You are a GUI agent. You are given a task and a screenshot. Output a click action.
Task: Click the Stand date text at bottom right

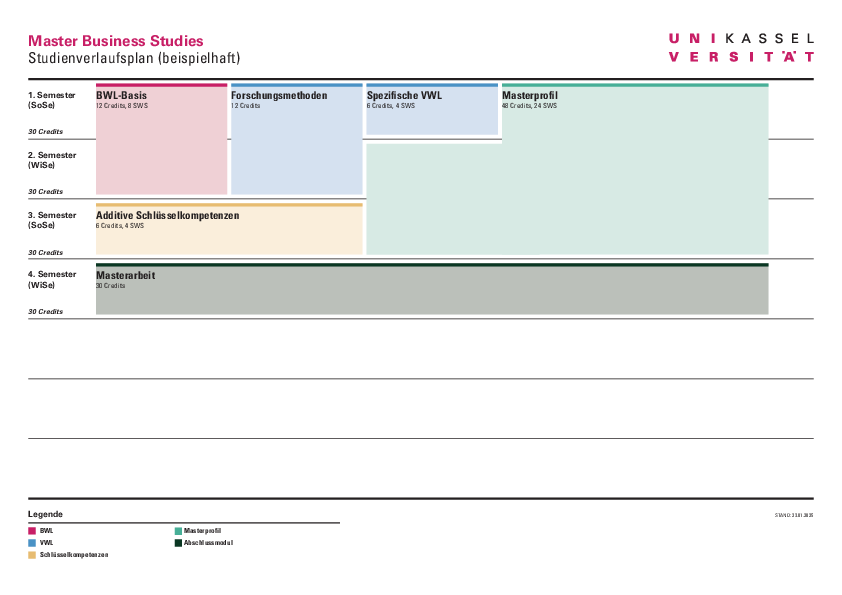click(793, 515)
